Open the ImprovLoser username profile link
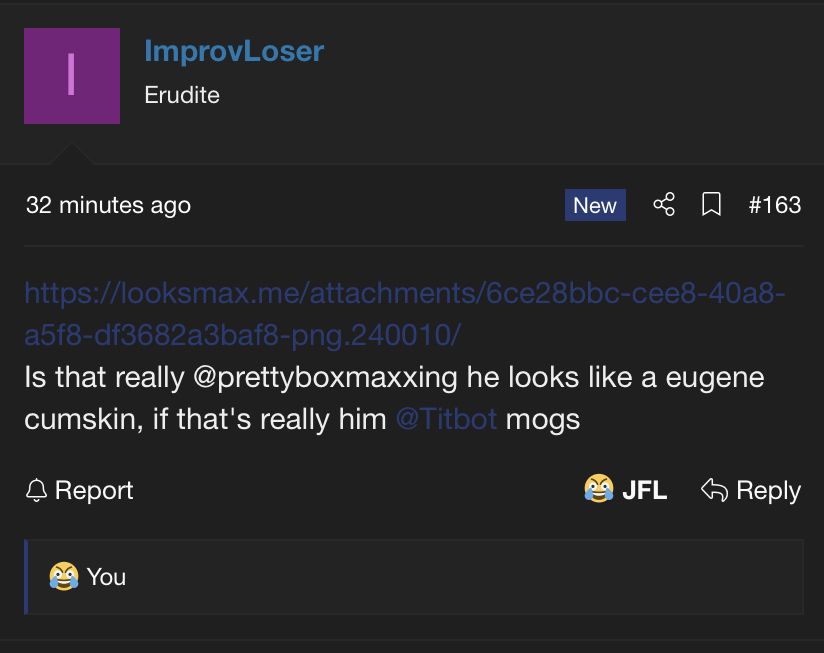 pos(234,51)
